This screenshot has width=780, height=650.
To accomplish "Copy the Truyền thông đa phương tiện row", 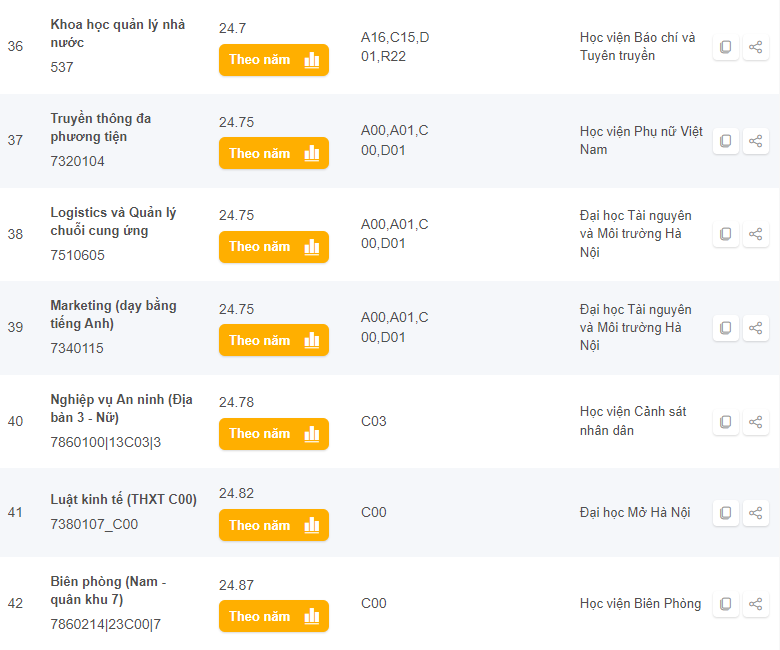I will tap(726, 141).
